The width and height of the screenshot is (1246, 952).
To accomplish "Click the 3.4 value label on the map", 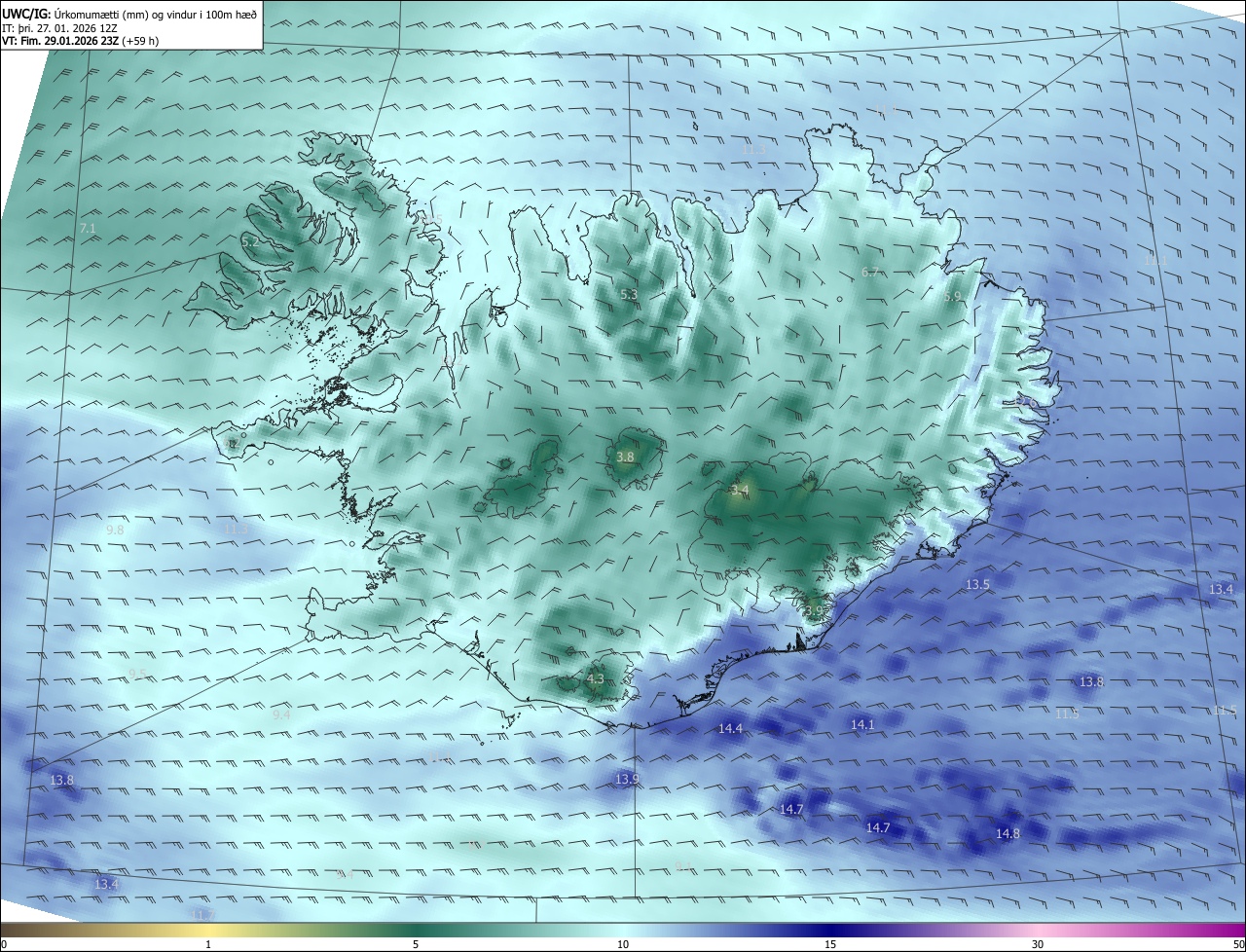I will coord(740,490).
